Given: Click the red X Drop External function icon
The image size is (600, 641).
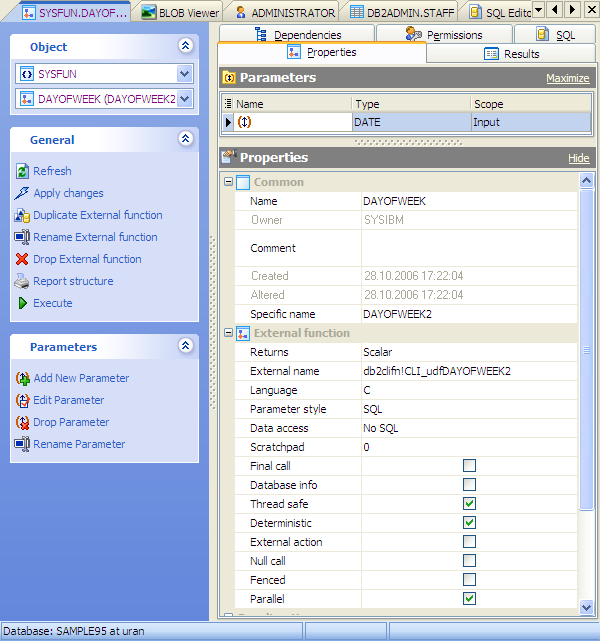Looking at the screenshot, I should pos(22,259).
